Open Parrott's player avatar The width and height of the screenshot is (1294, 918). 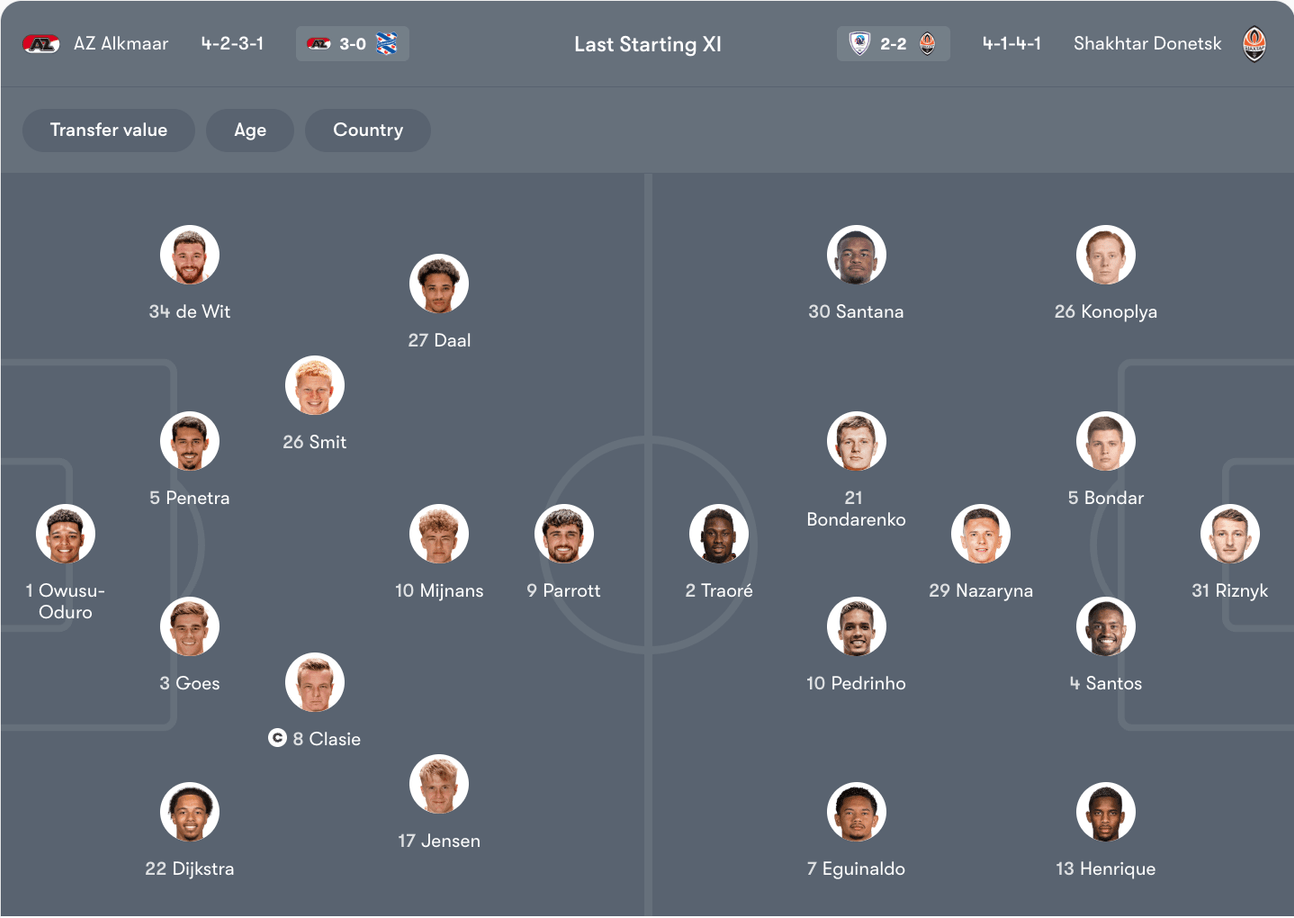[x=564, y=534]
